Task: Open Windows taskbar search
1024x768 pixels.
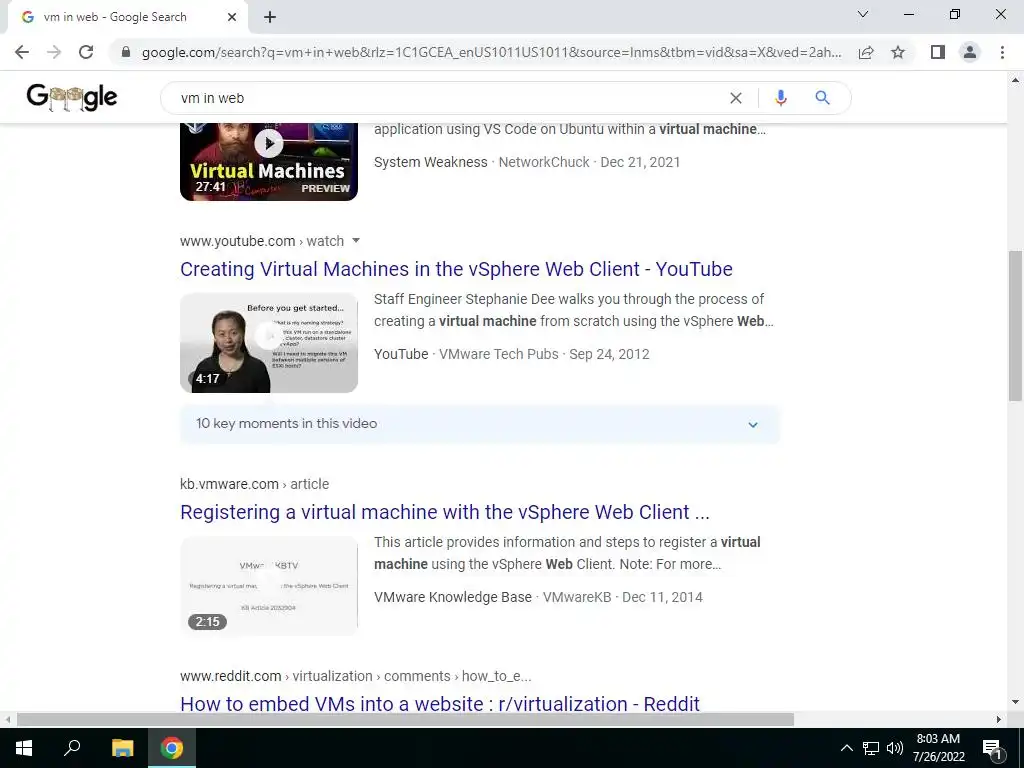Action: click(x=72, y=748)
